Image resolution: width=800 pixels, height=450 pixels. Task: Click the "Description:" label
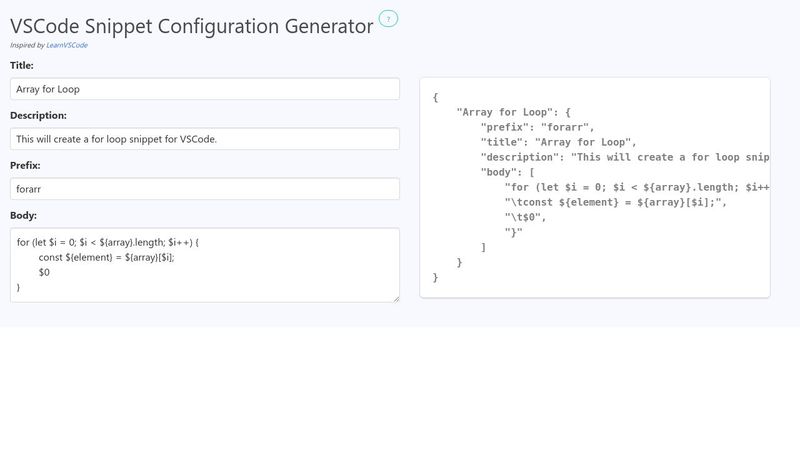[x=38, y=115]
